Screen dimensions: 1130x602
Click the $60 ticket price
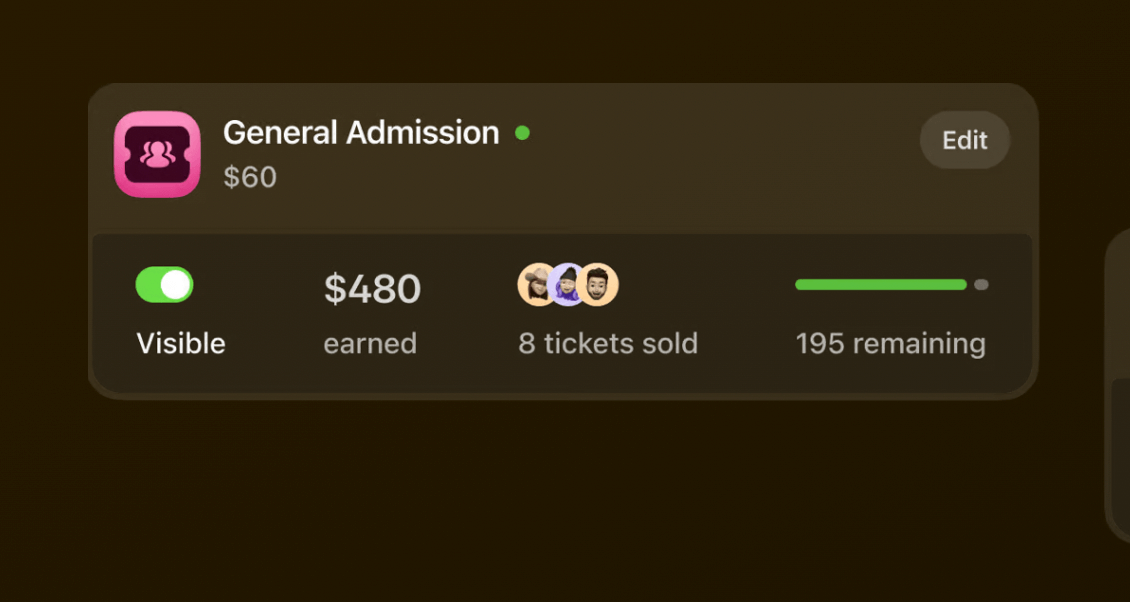click(250, 177)
